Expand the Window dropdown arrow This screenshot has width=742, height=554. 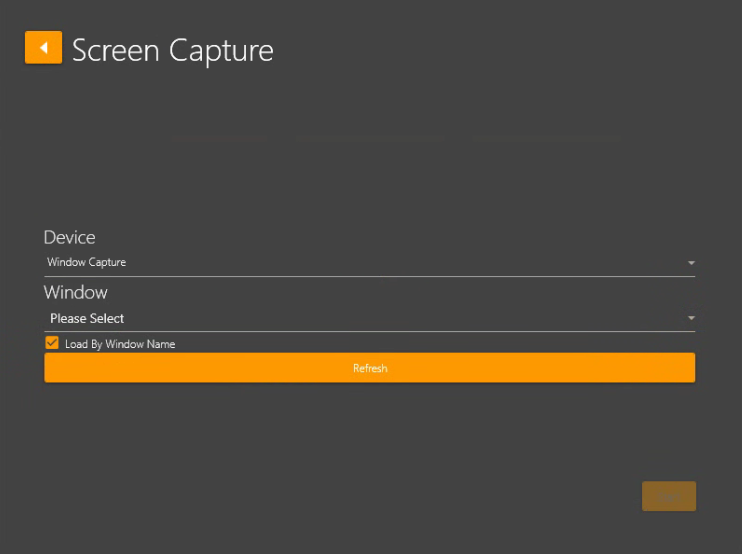[x=691, y=319]
